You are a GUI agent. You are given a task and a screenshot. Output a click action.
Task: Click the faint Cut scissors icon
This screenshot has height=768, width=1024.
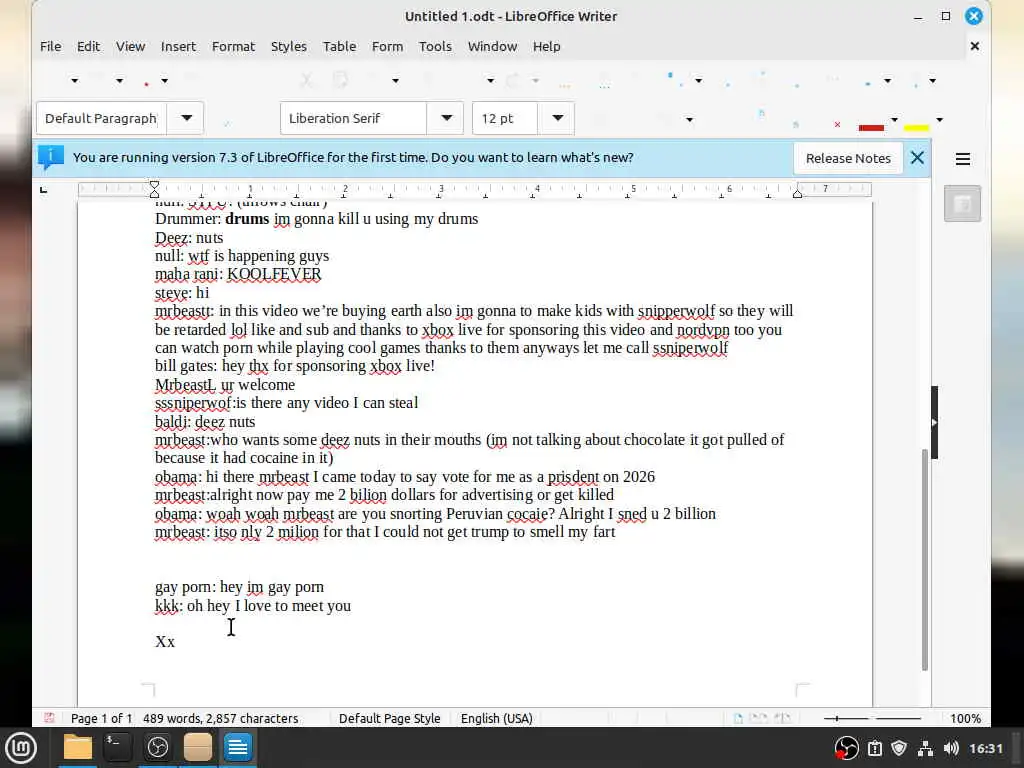[306, 80]
